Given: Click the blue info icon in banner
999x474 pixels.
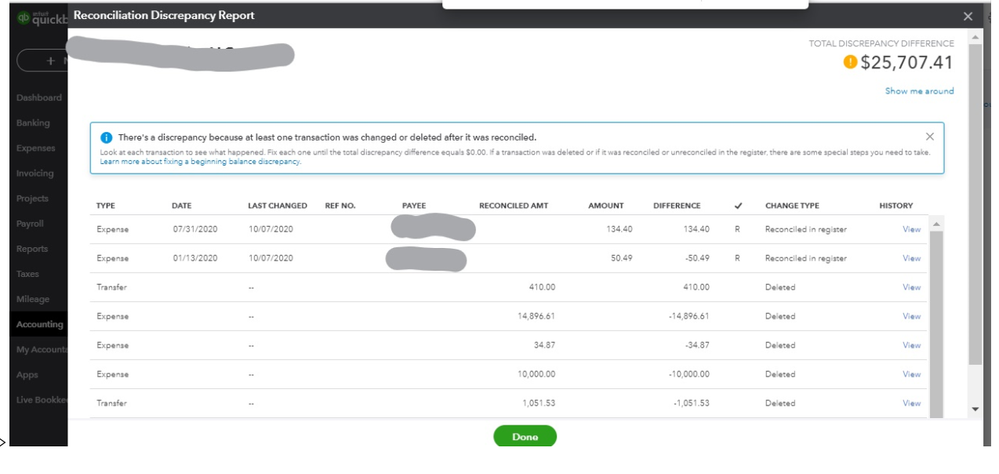Looking at the screenshot, I should (x=106, y=137).
